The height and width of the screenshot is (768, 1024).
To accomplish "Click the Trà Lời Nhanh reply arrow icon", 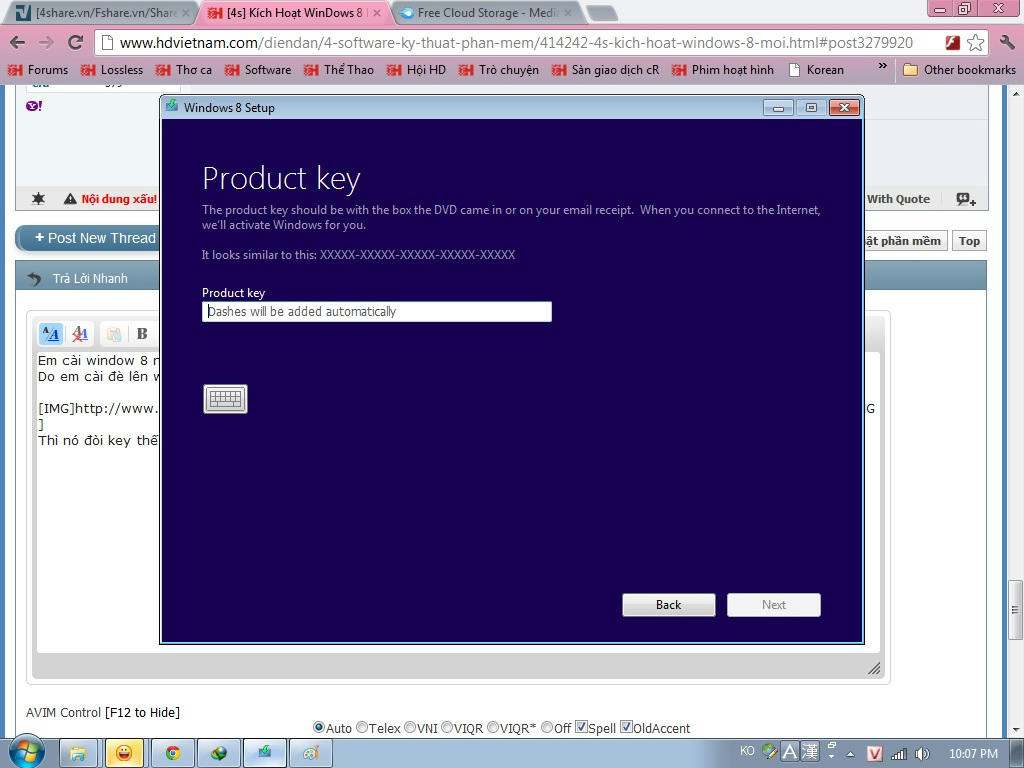I will point(34,279).
